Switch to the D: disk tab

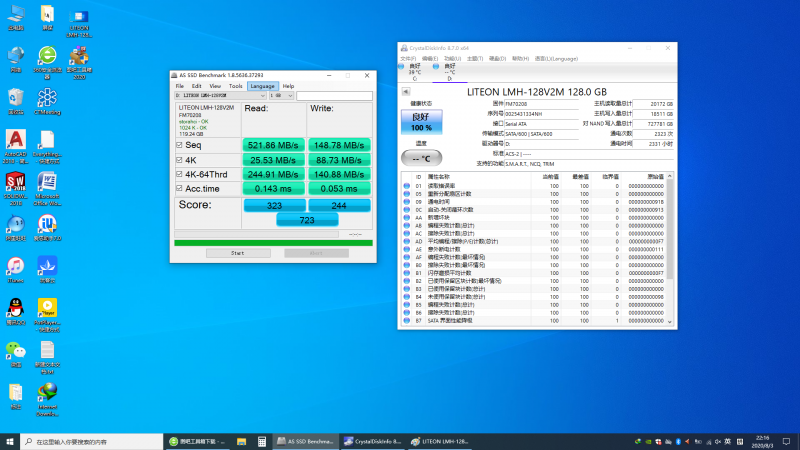(x=449, y=72)
